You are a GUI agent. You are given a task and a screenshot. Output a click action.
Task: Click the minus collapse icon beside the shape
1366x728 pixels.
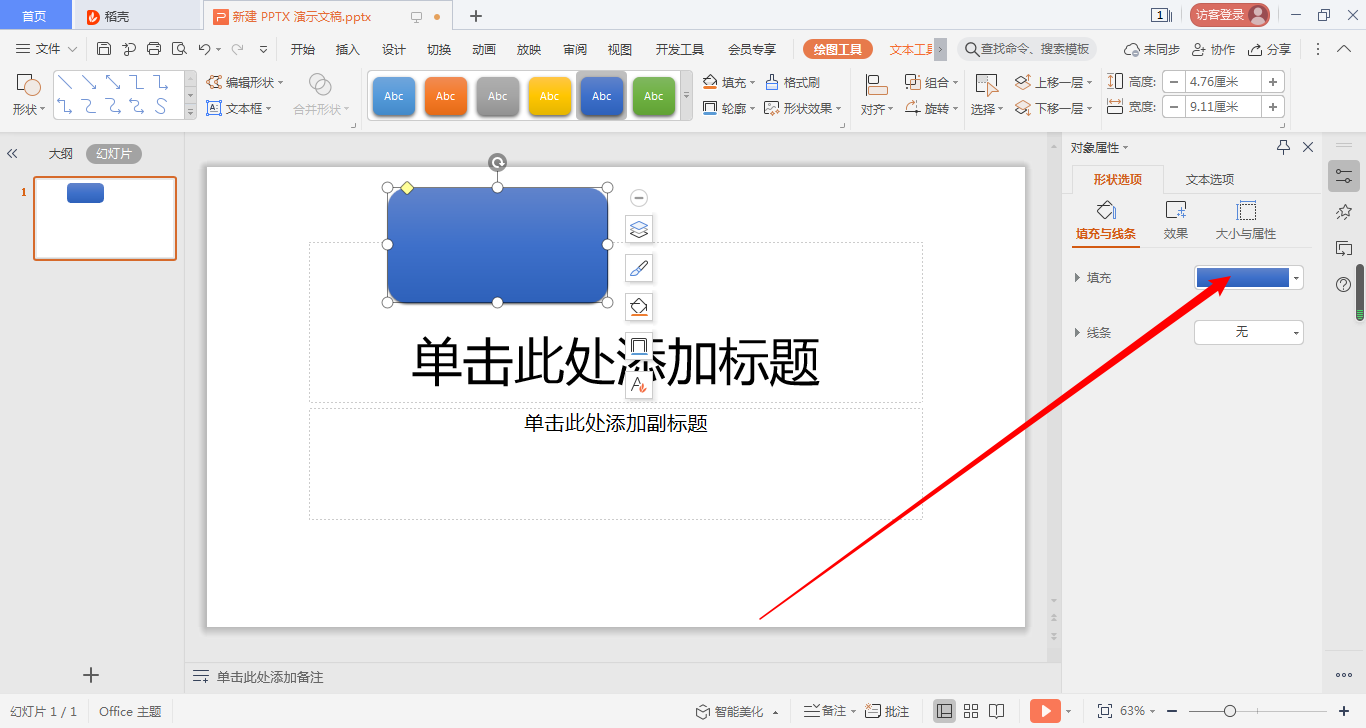[x=639, y=198]
